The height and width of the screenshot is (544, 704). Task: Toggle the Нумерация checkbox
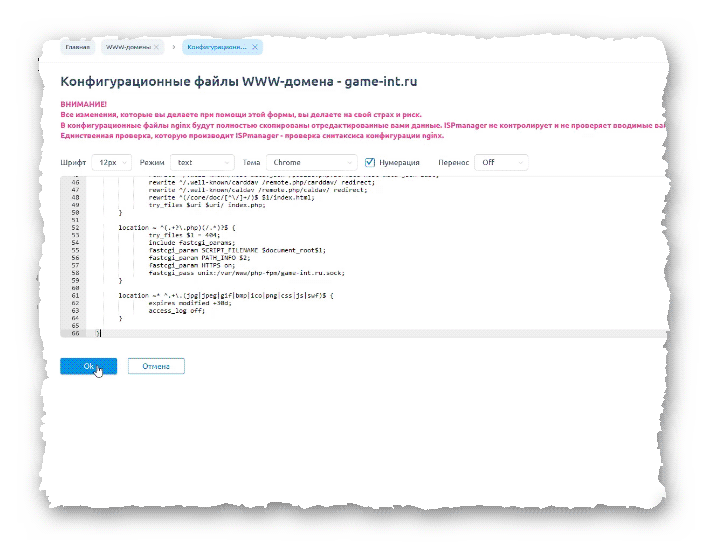(370, 162)
